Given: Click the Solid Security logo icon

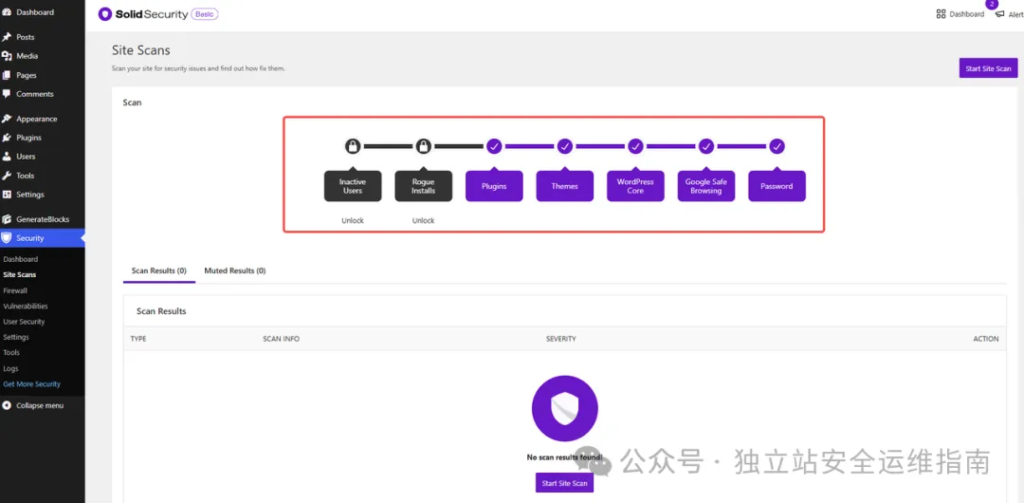Looking at the screenshot, I should (x=104, y=14).
